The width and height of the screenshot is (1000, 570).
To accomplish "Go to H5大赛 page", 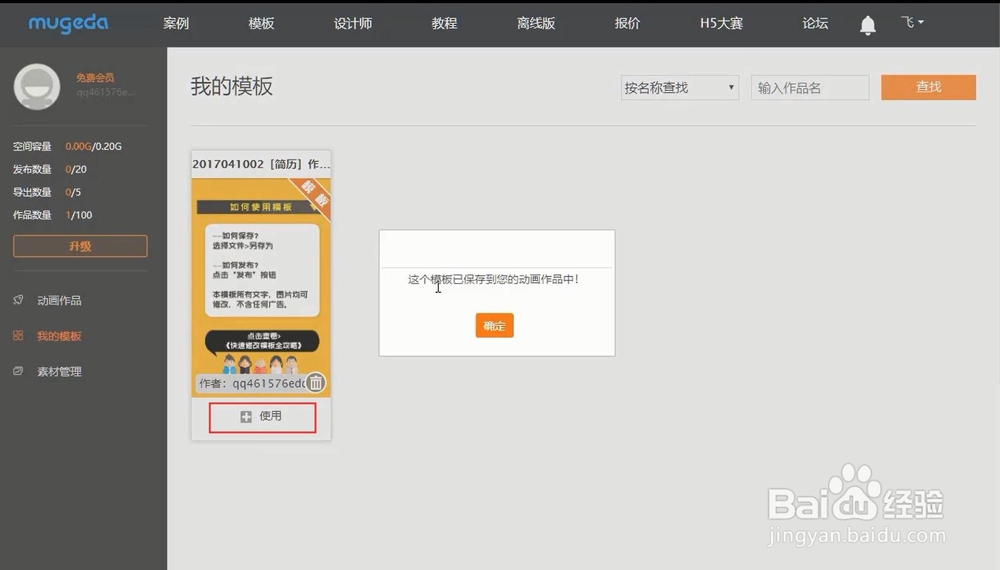I will pyautogui.click(x=721, y=24).
